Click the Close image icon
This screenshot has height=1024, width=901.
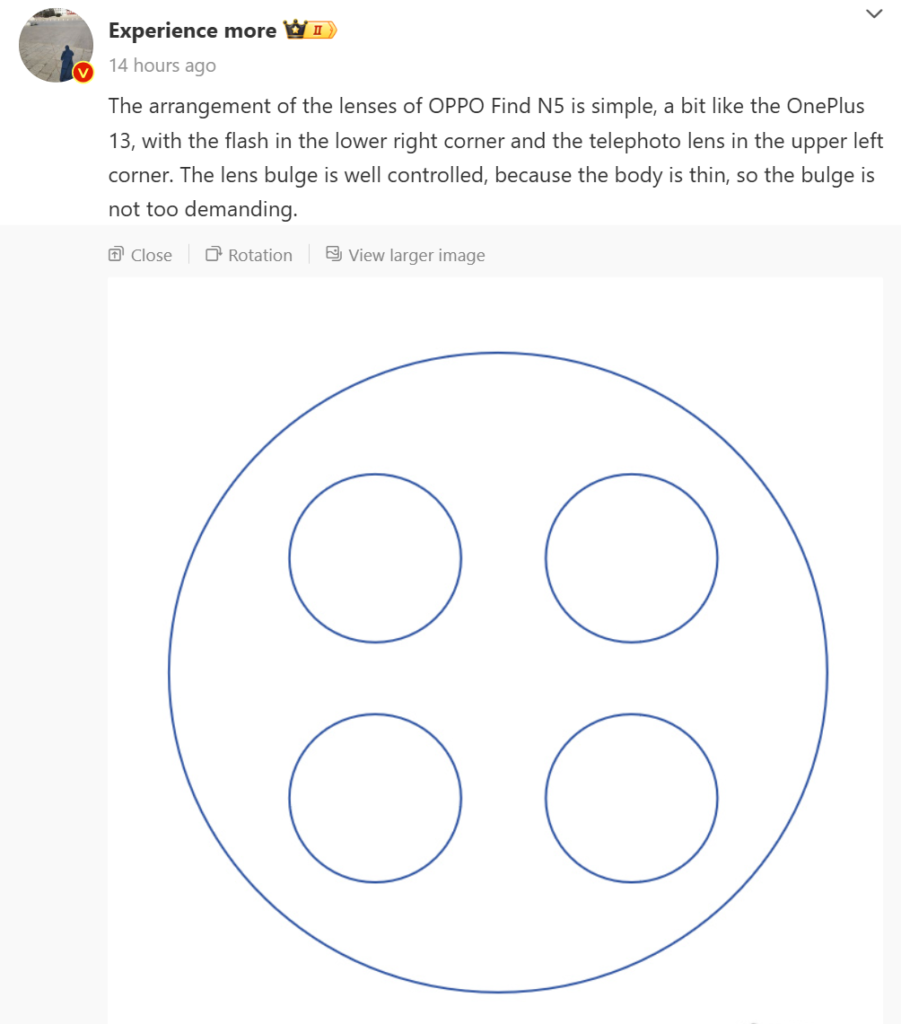click(116, 255)
